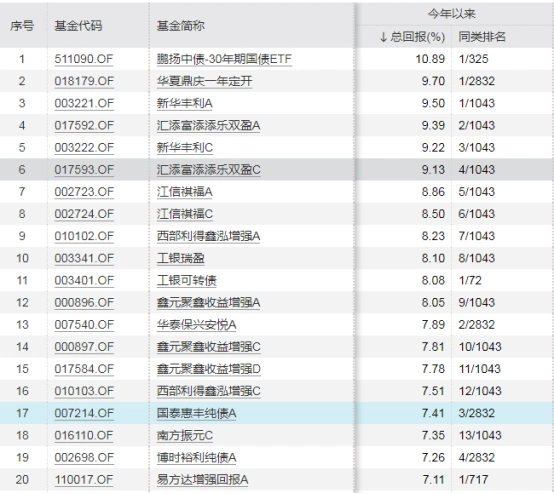Viewport: 554px width, 494px height.
Task: Open fund 新华丰利A
Action: coord(185,103)
